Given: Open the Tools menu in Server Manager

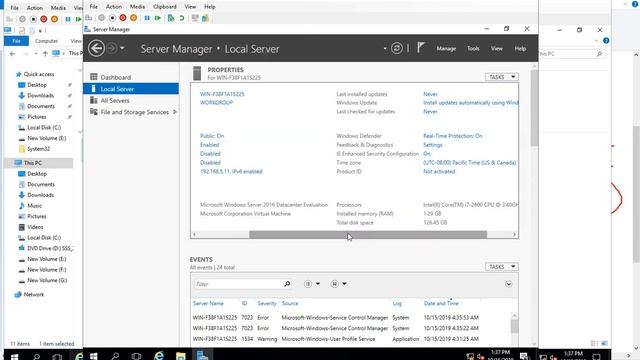Looking at the screenshot, I should (473, 48).
